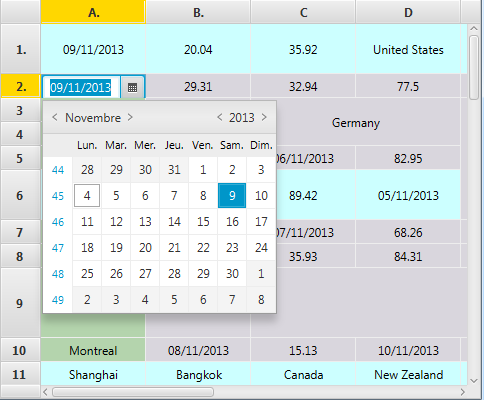The image size is (484, 400).
Task: Click the Sam. weekday header
Action: click(232, 145)
